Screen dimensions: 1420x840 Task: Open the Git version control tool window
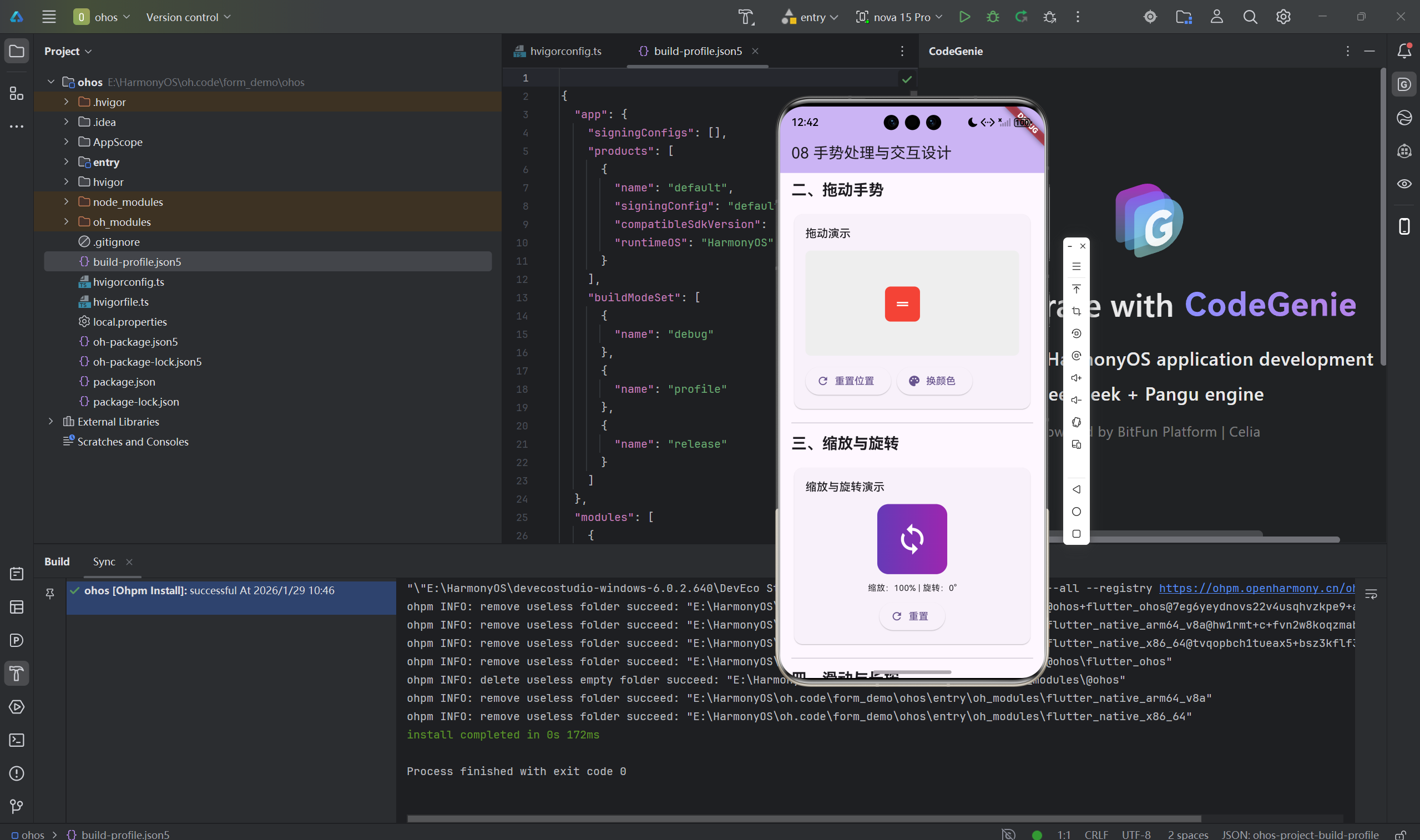(x=17, y=807)
